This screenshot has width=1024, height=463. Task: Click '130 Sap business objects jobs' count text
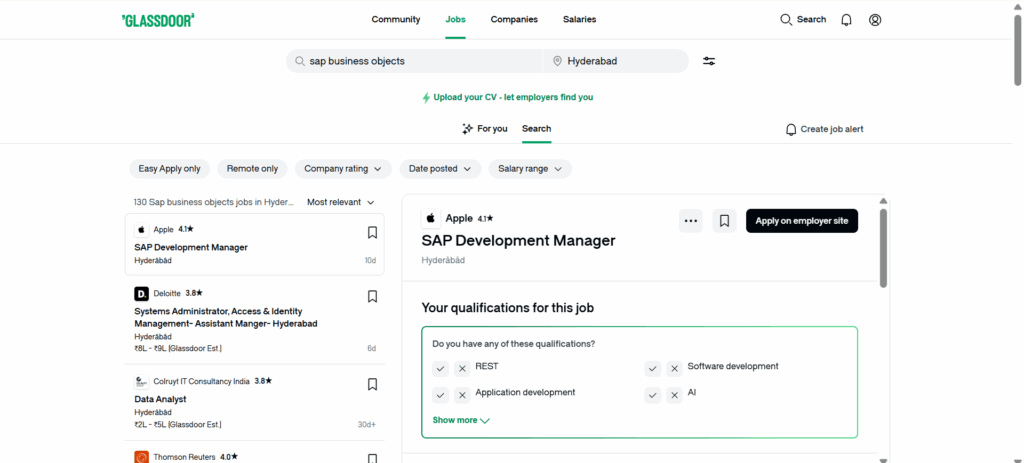coord(214,202)
